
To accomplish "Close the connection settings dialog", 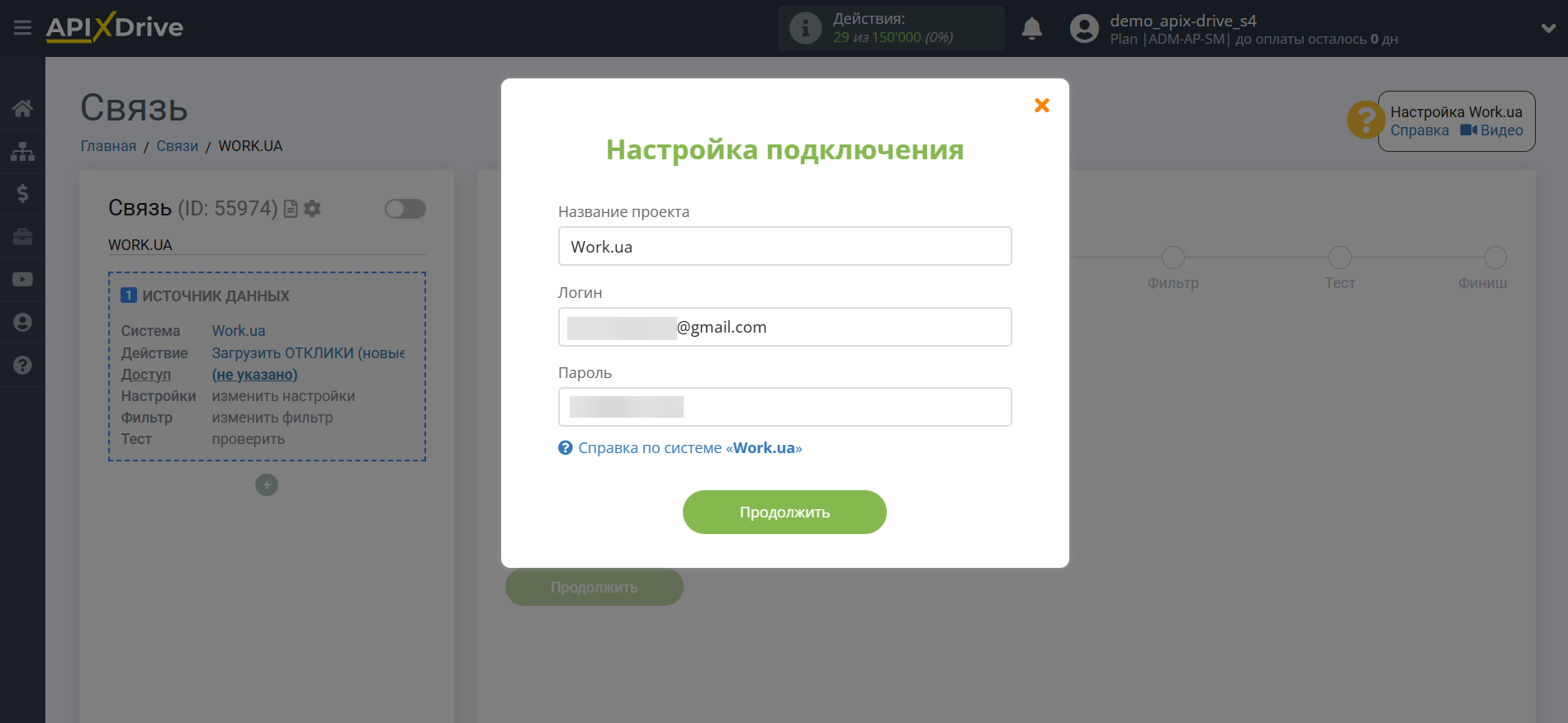I will click(1041, 106).
